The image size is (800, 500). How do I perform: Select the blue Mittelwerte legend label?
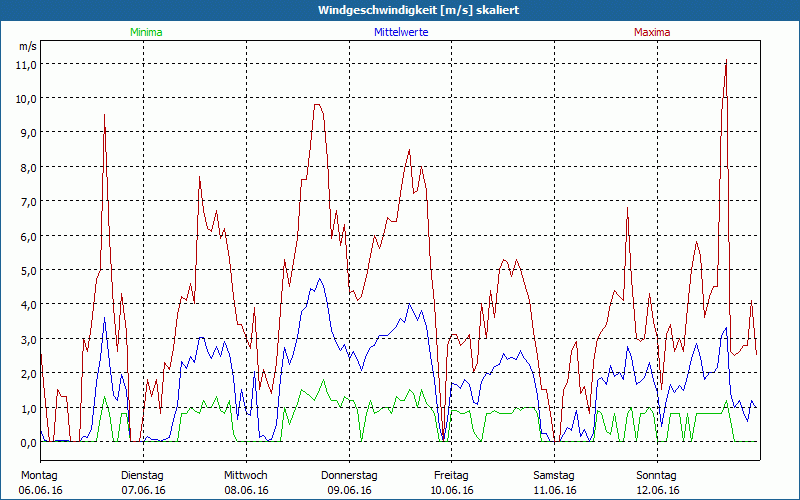pyautogui.click(x=401, y=32)
